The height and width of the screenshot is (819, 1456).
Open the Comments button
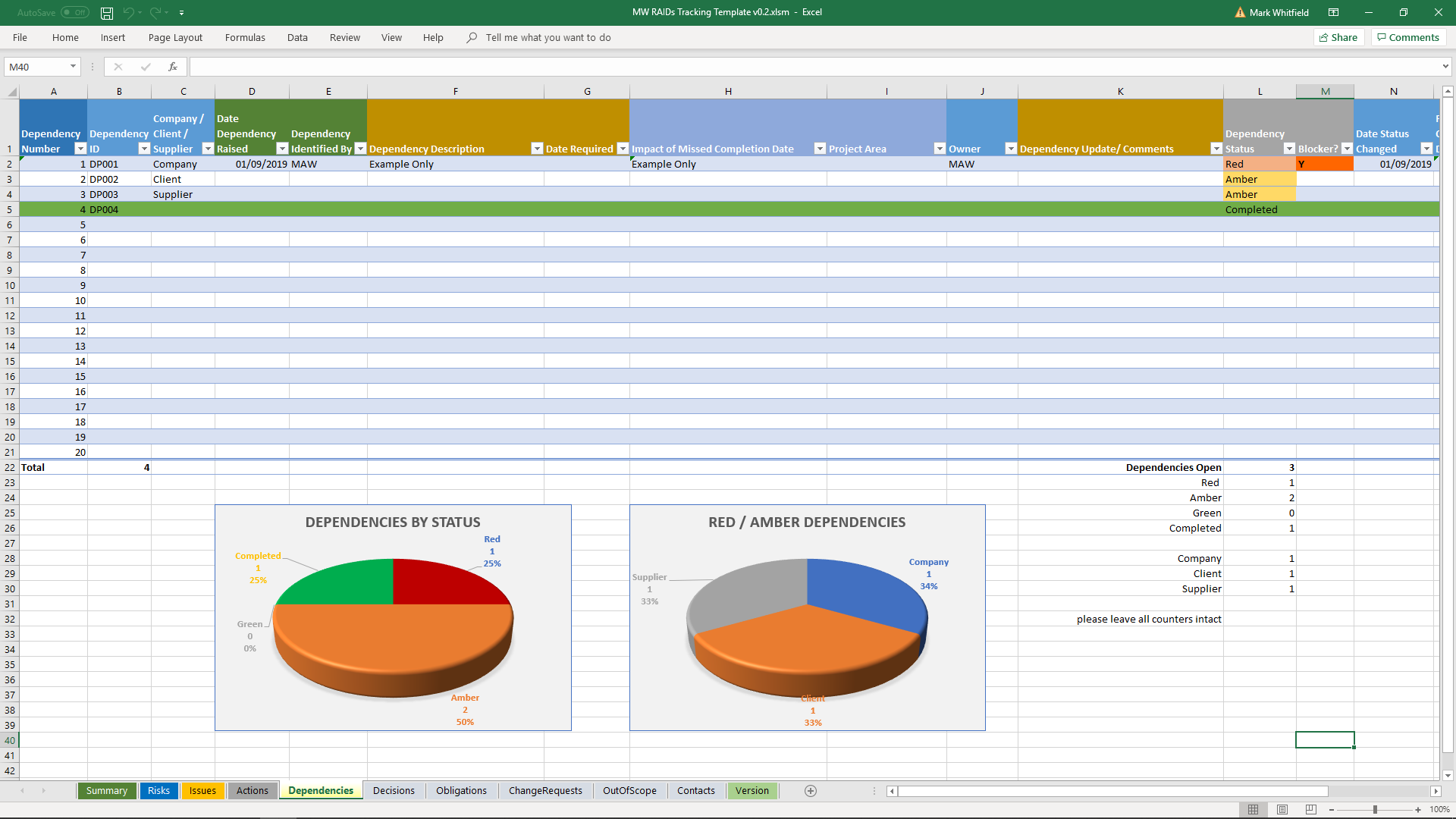tap(1408, 37)
